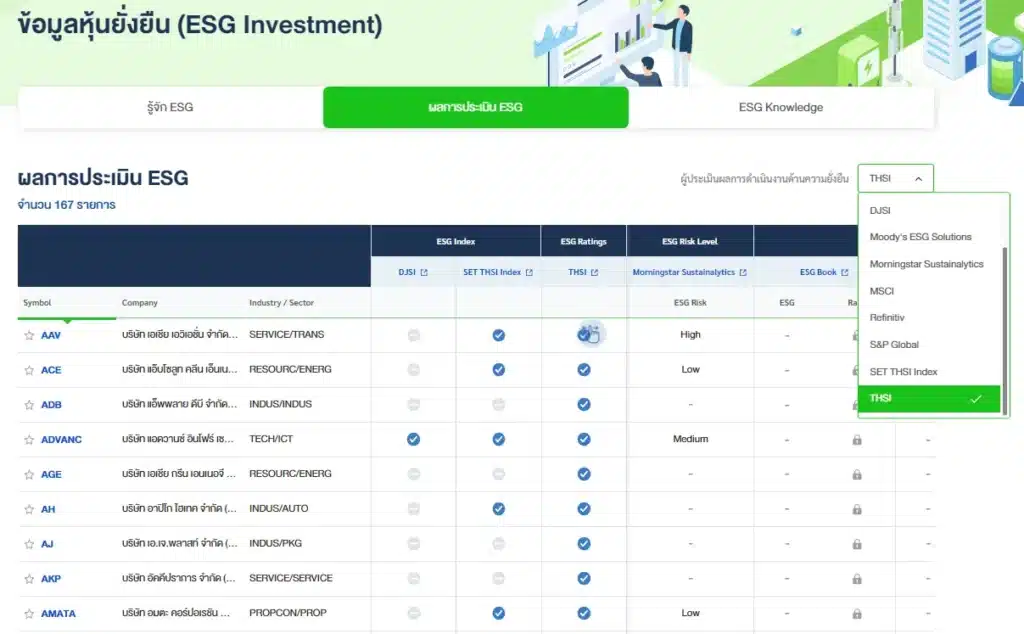Image resolution: width=1024 pixels, height=634 pixels.
Task: Star the ACE stock as favorite
Action: click(29, 370)
